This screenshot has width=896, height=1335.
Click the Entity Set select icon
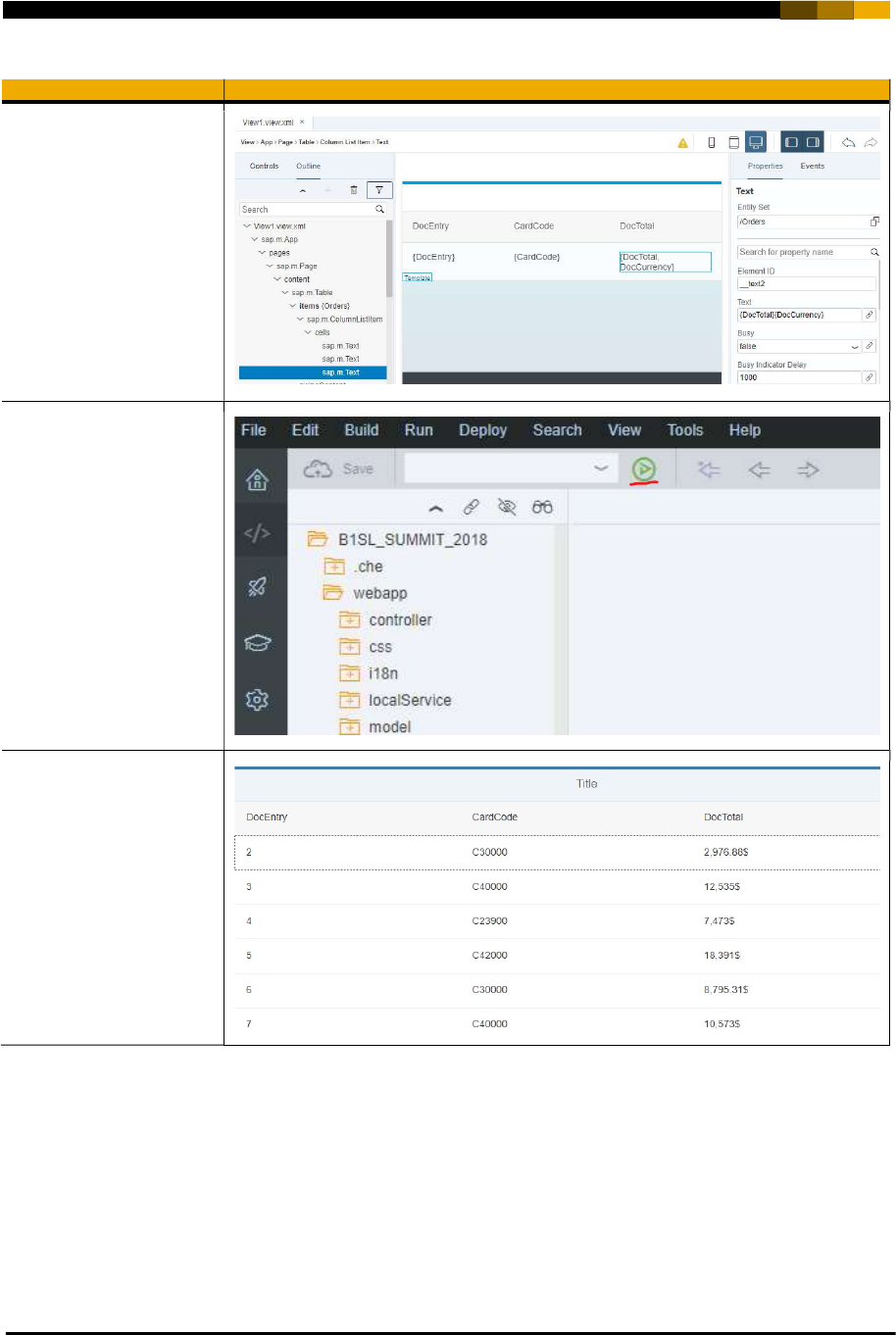pyautogui.click(x=874, y=222)
